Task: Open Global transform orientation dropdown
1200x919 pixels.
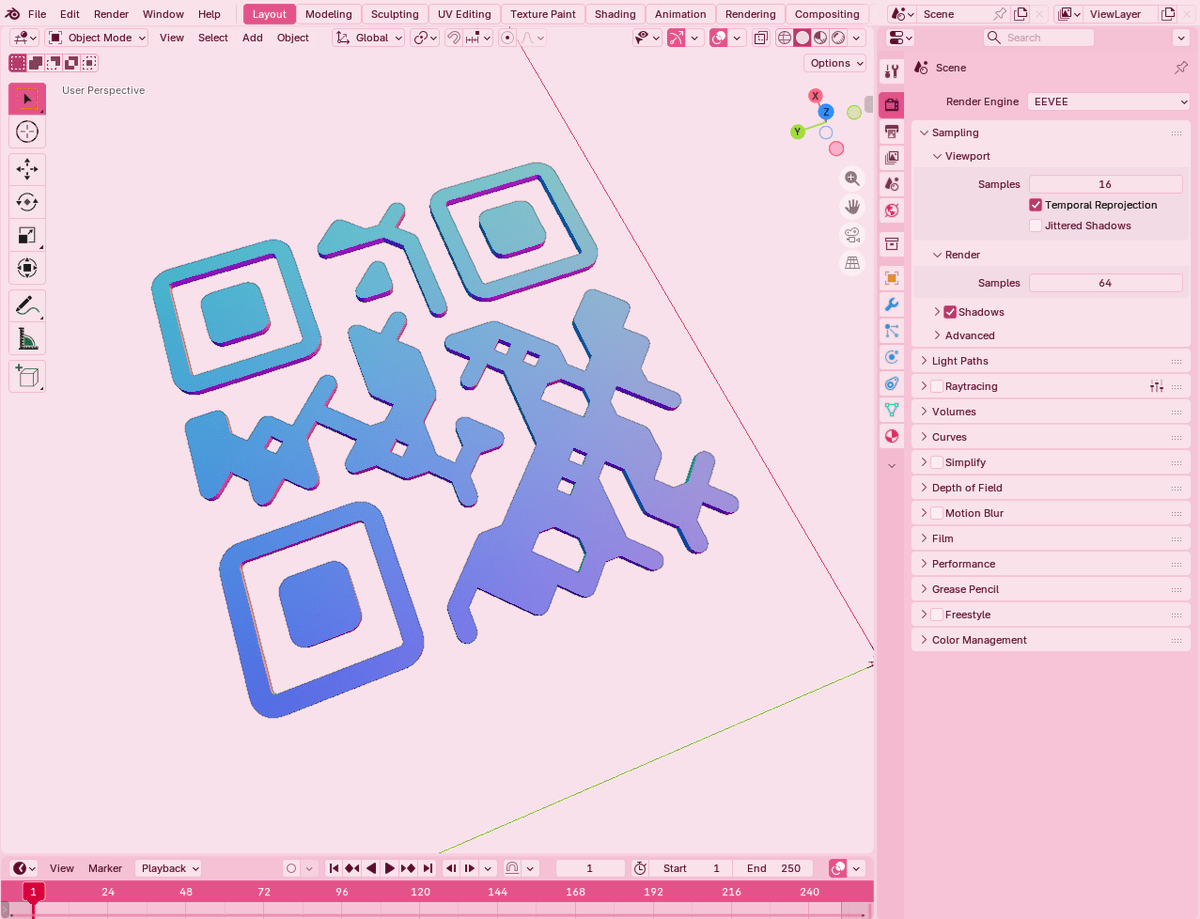Action: pos(368,38)
